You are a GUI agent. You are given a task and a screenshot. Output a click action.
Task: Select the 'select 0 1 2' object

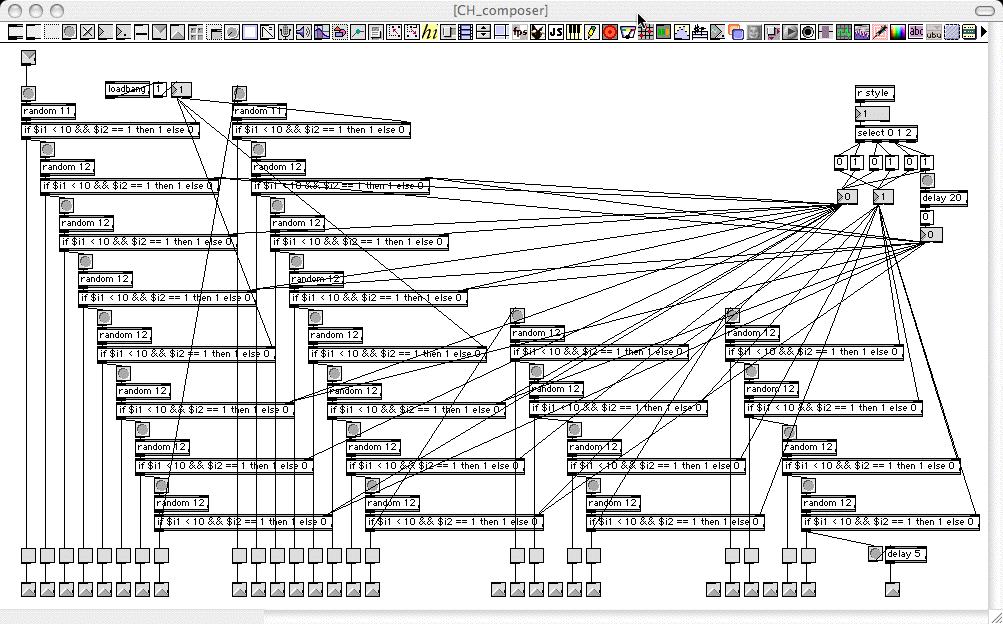pyautogui.click(x=886, y=133)
